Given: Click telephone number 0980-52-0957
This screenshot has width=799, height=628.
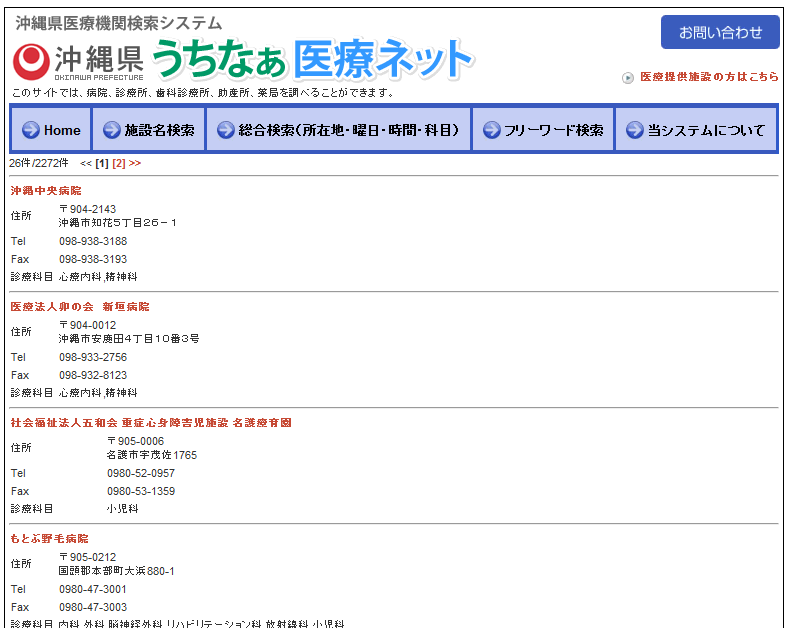Looking at the screenshot, I should pos(141,473).
